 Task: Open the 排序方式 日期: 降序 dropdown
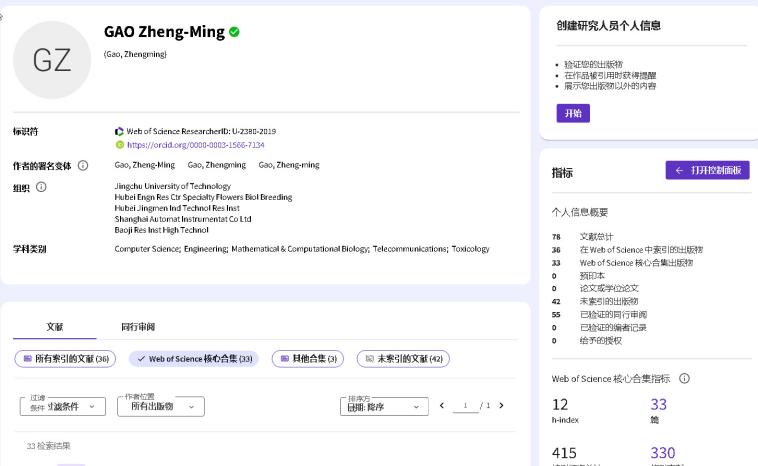(385, 406)
